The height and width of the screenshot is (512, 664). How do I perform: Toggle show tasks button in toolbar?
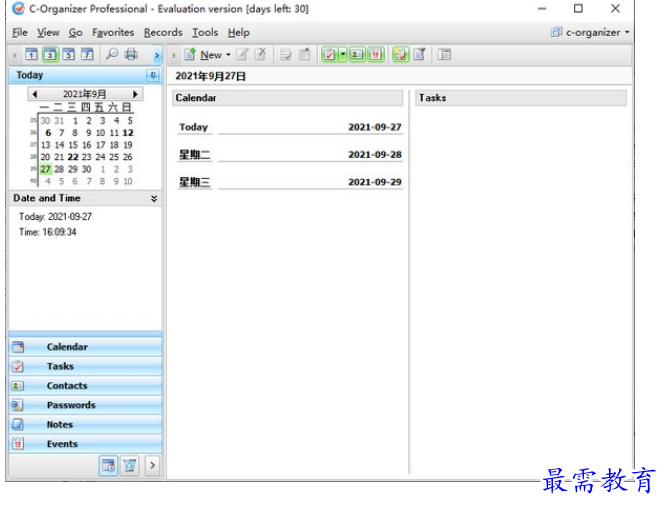329,54
